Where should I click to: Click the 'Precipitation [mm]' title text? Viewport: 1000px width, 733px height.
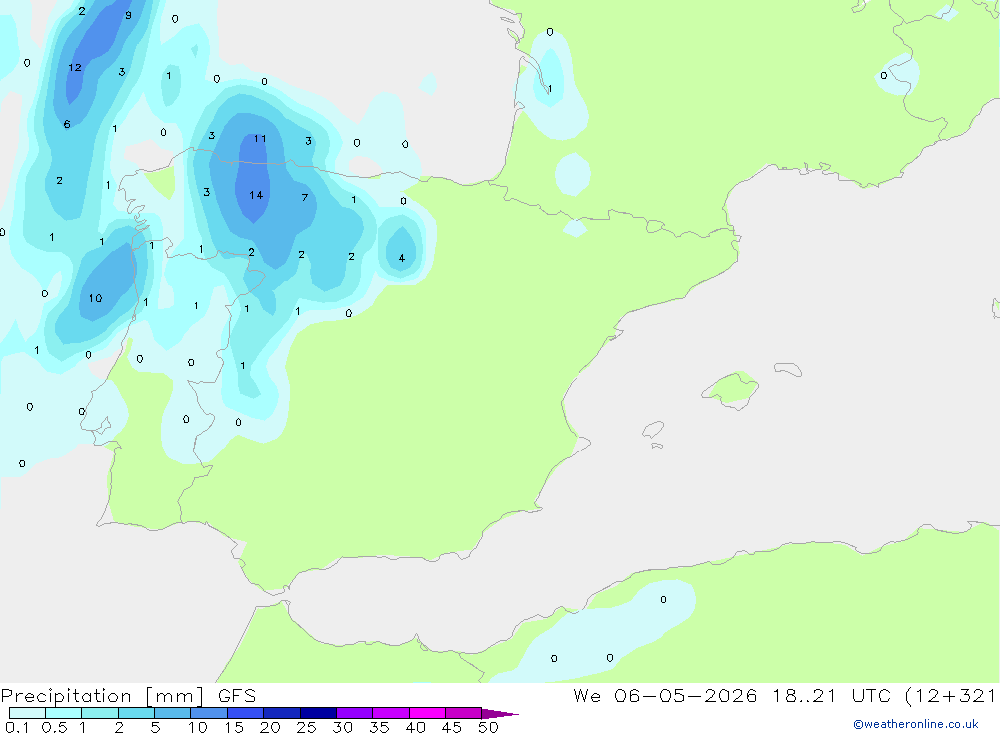pos(102,696)
